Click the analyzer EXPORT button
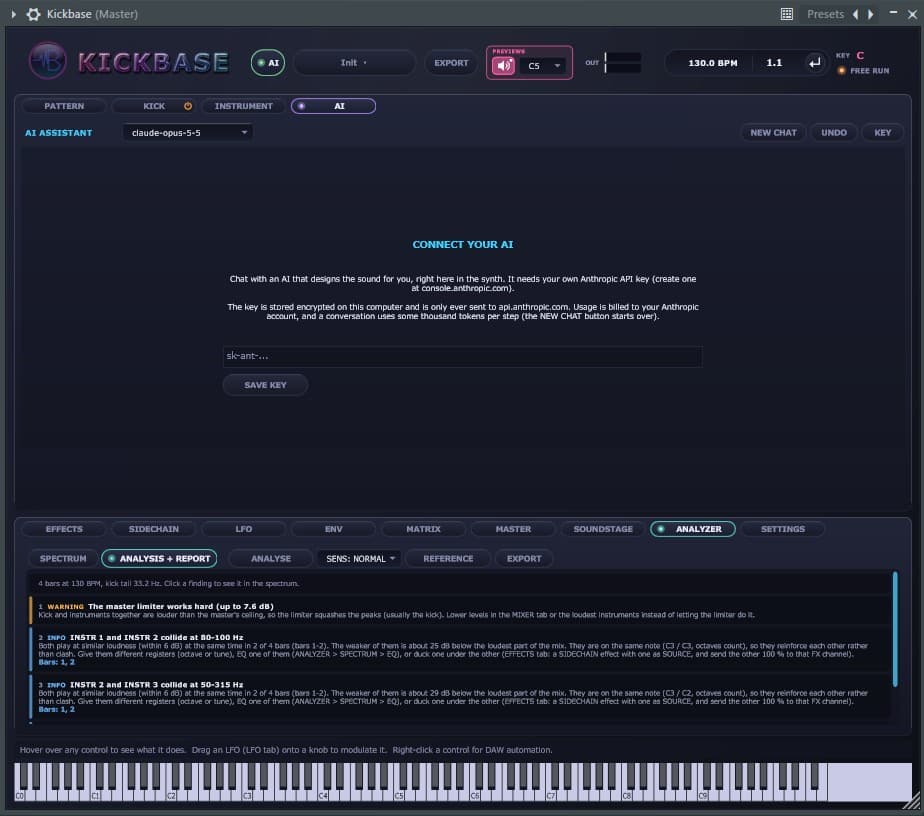The width and height of the screenshot is (924, 816). click(524, 559)
